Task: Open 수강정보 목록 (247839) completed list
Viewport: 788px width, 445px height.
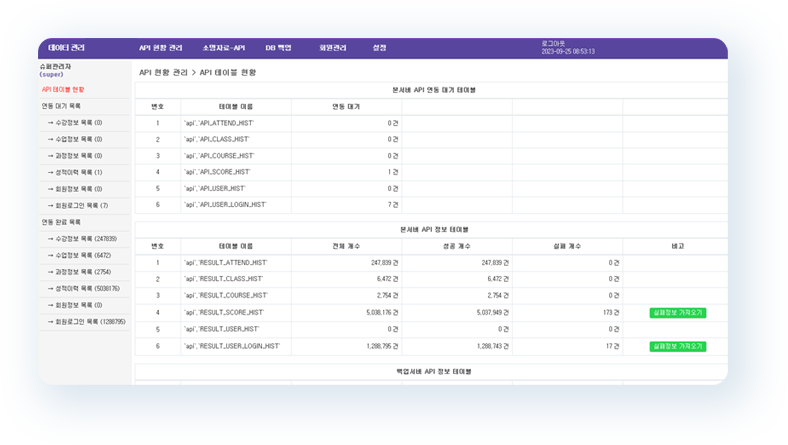Action: click(x=87, y=239)
